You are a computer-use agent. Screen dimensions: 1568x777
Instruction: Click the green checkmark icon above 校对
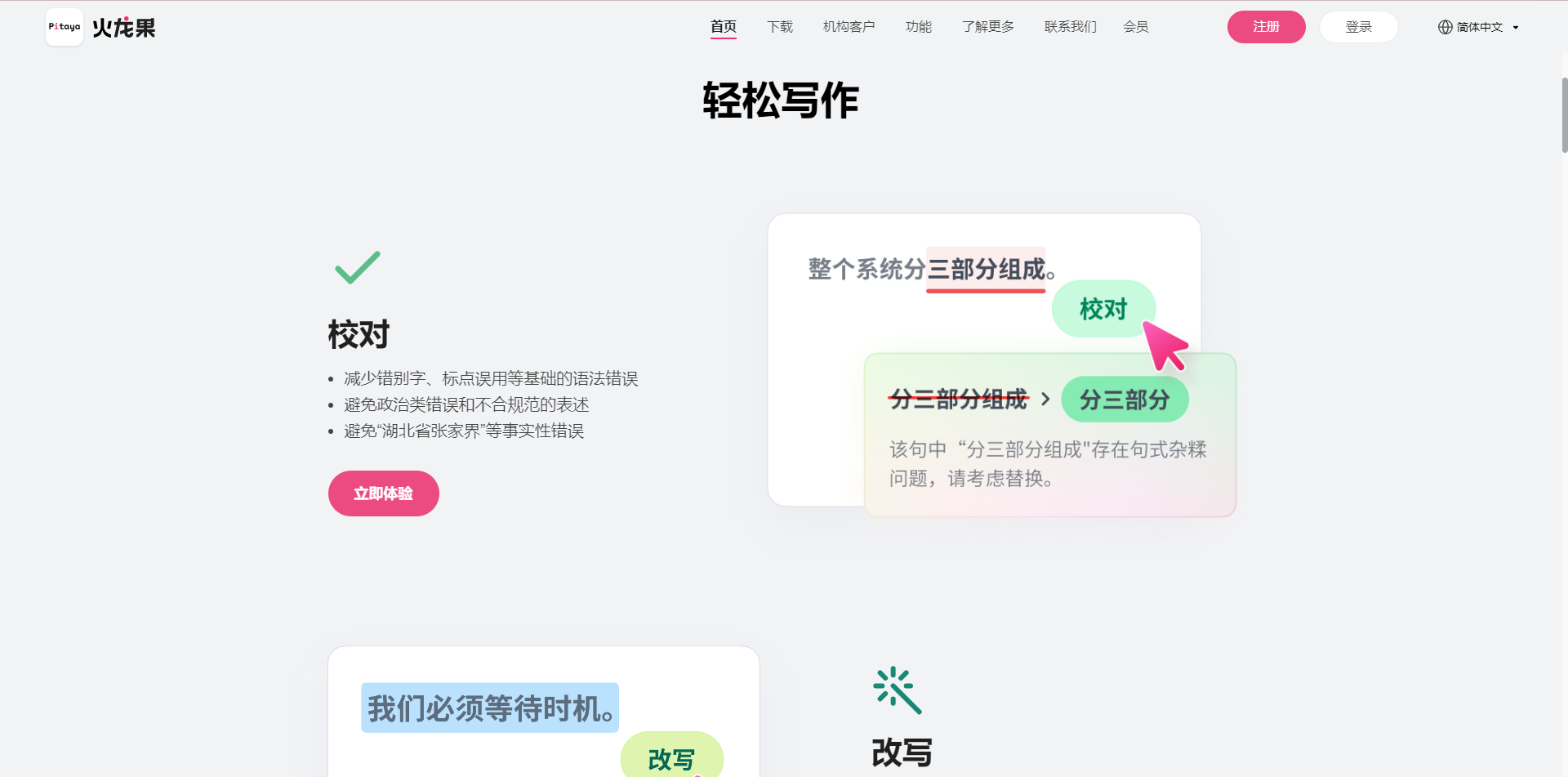pyautogui.click(x=357, y=267)
